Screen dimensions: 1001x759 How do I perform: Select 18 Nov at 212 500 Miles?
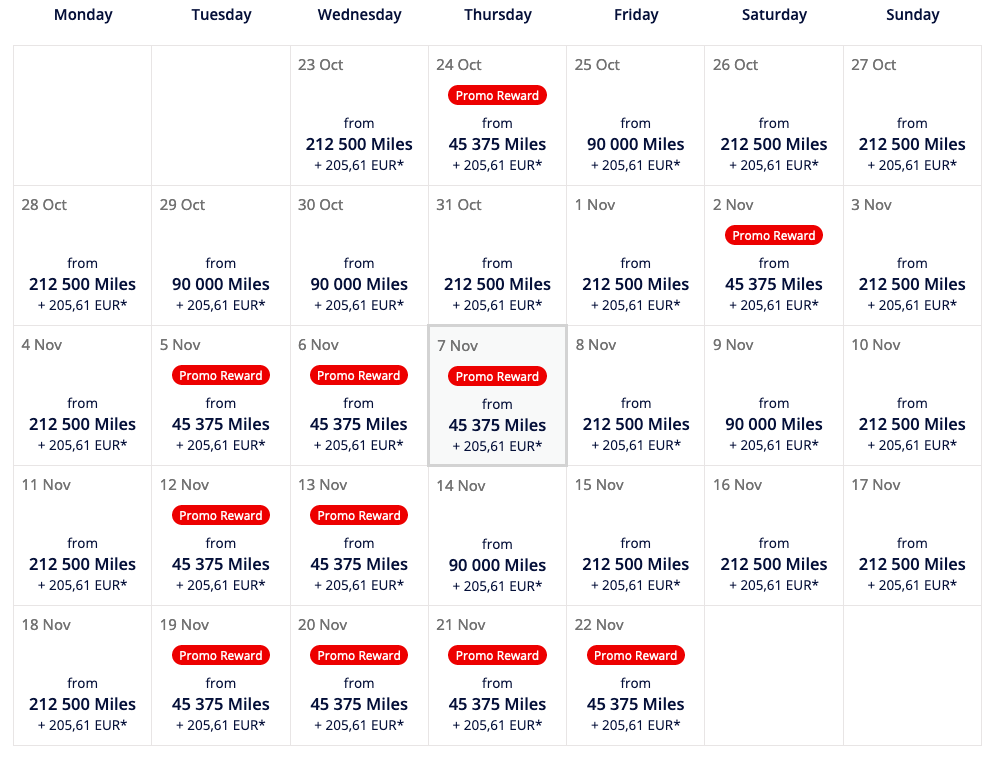click(82, 675)
